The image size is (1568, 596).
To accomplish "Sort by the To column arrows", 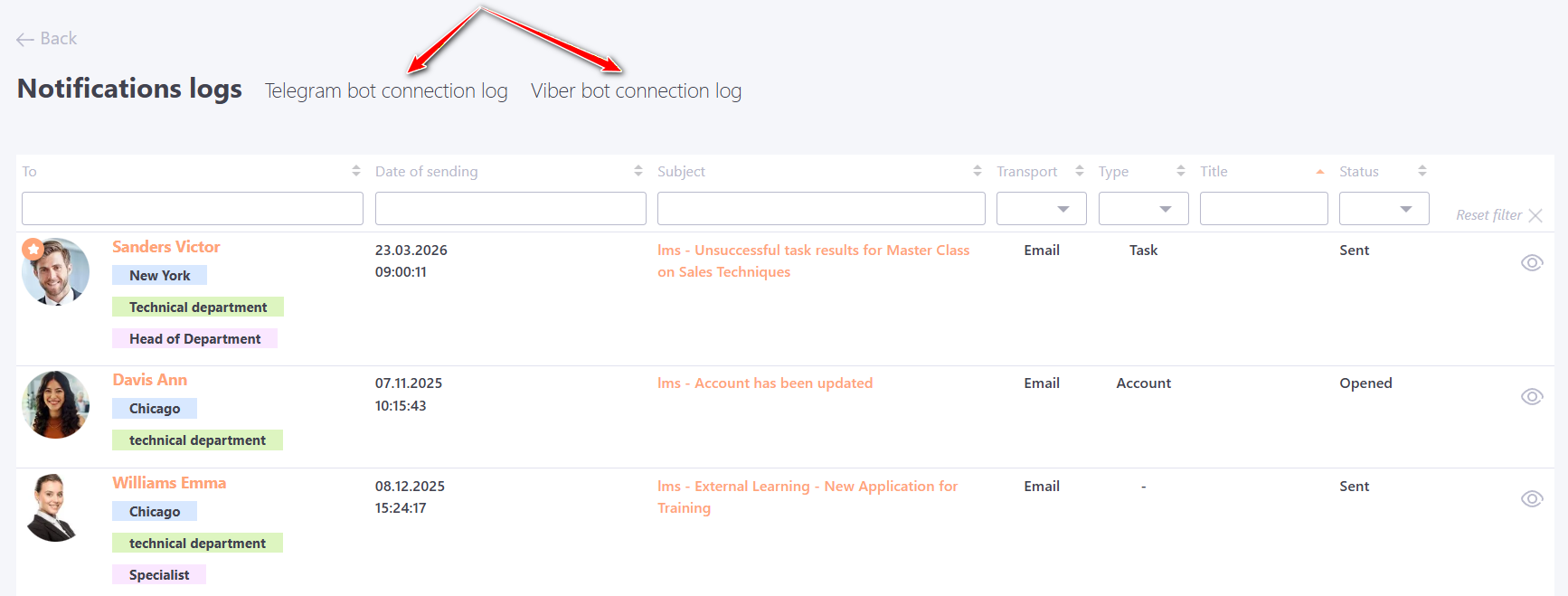I will point(356,171).
